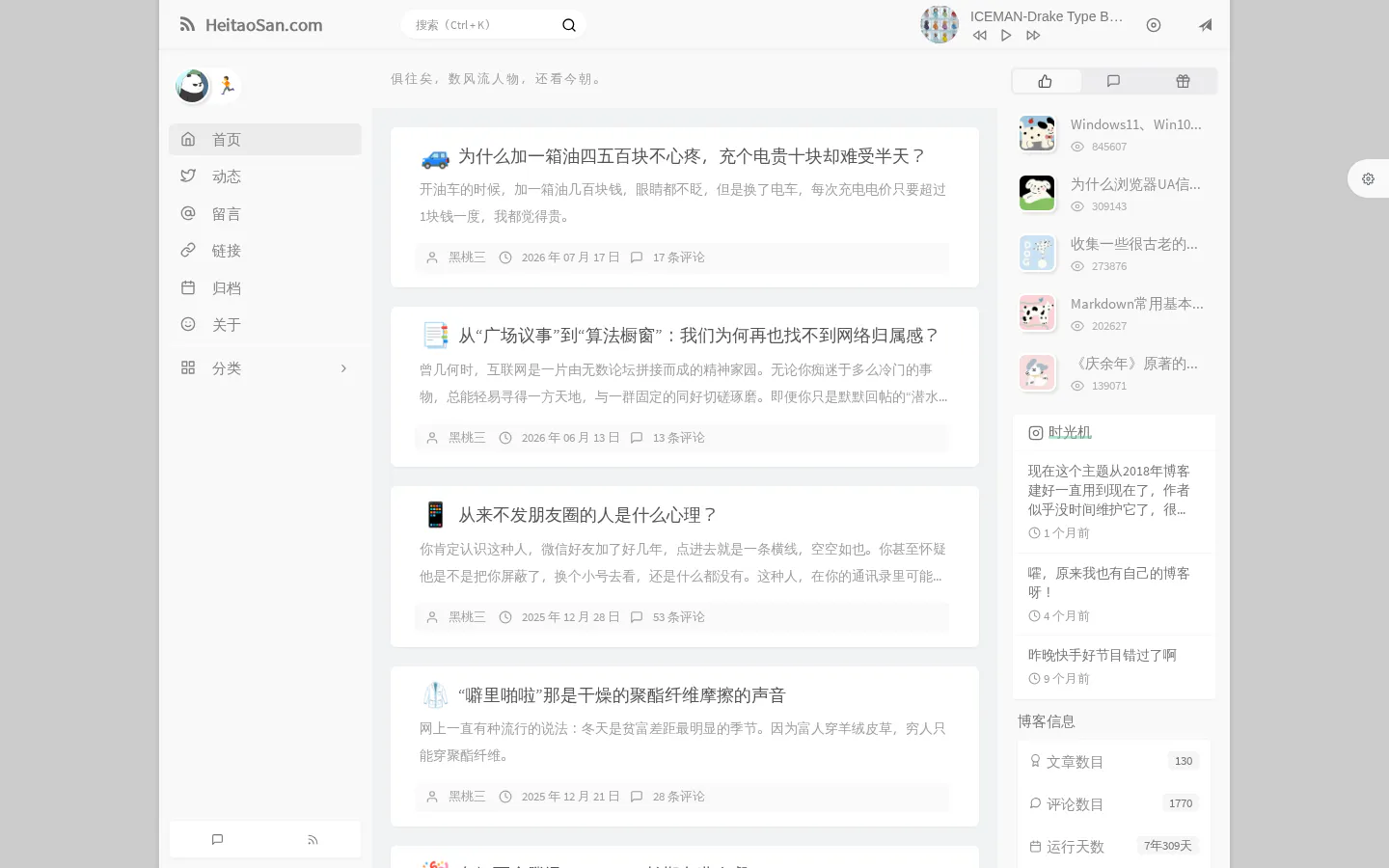Switch to the comments tab in the right sidebar
The height and width of the screenshot is (868, 1389).
coord(1114,81)
